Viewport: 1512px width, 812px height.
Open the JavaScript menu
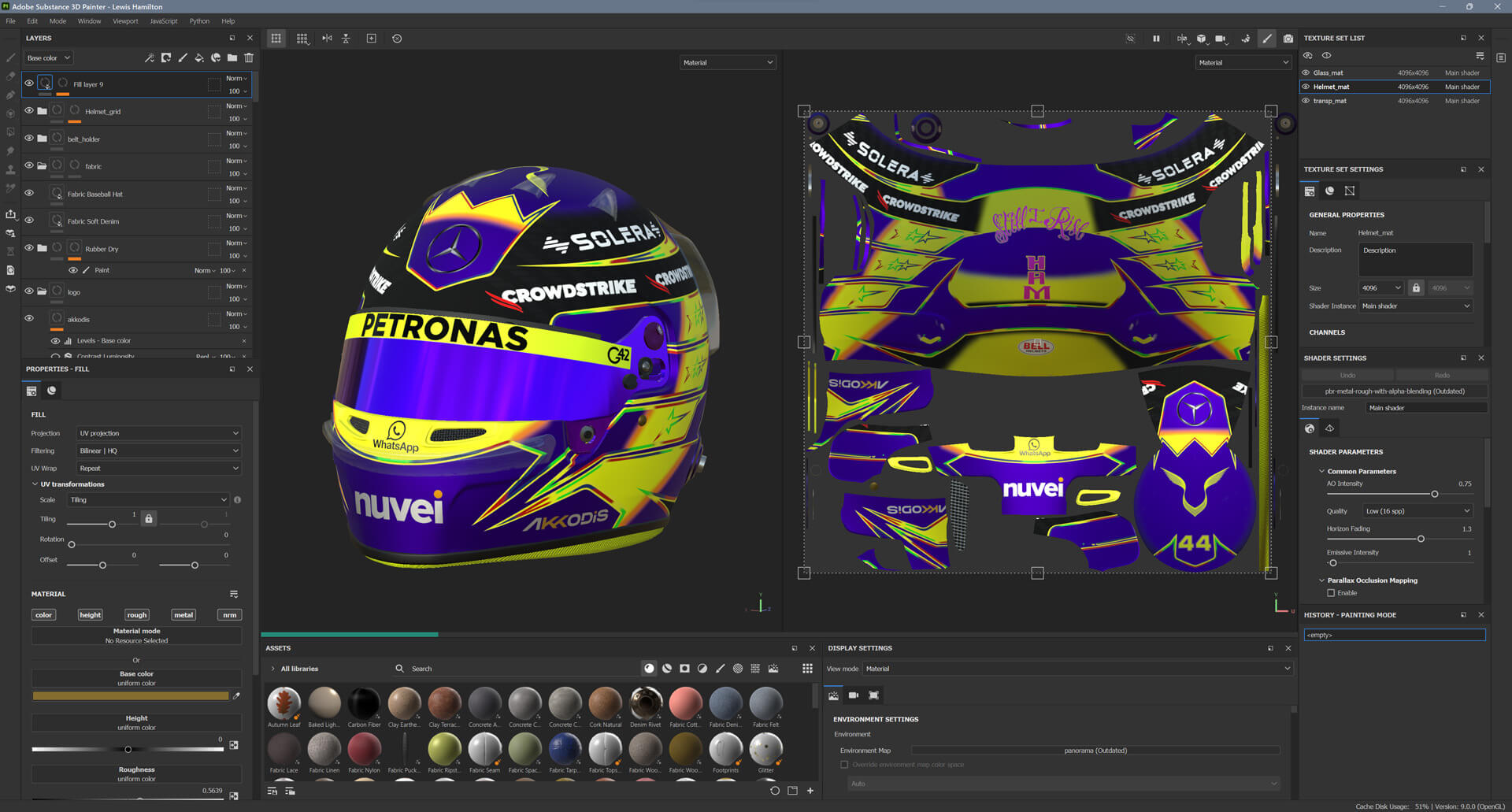pos(164,21)
